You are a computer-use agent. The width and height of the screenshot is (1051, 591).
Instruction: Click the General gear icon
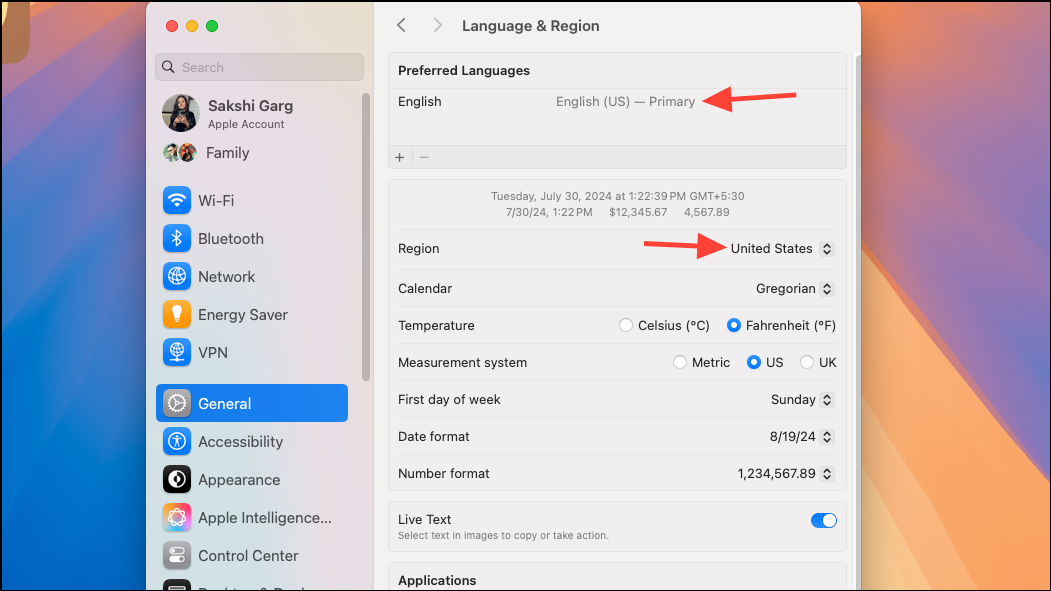177,403
